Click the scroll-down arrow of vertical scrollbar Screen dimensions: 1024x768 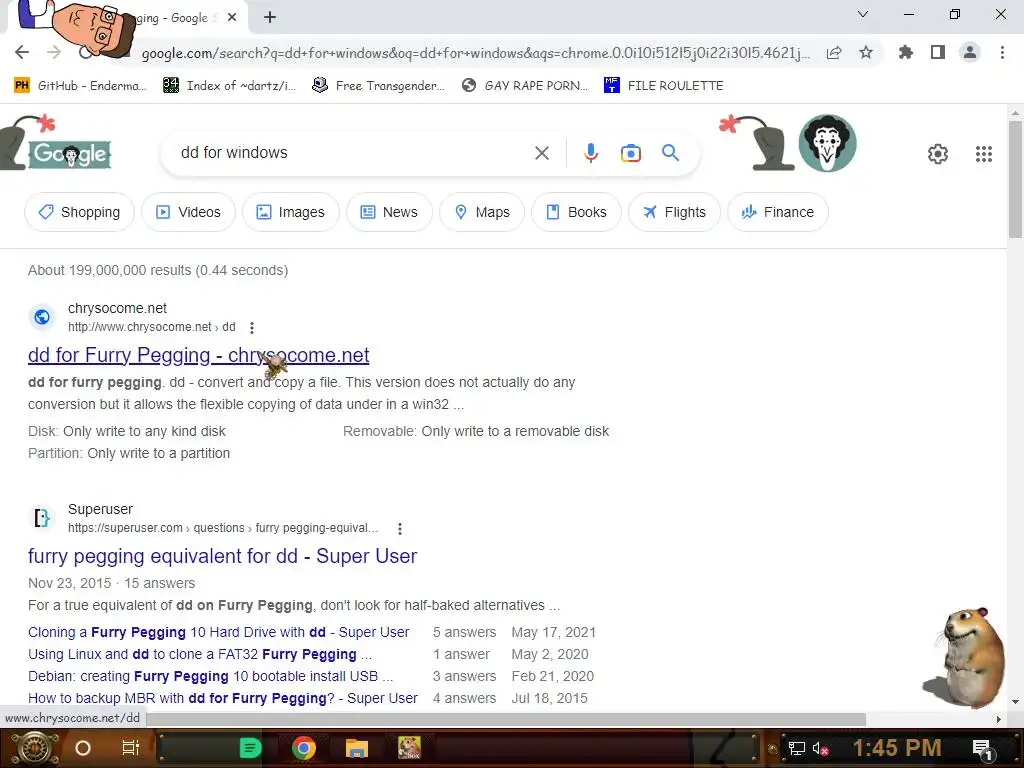click(x=1015, y=702)
